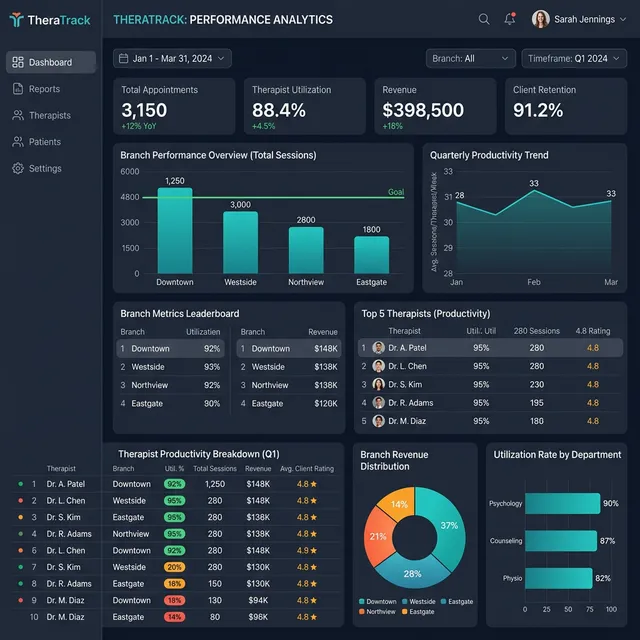Image resolution: width=640 pixels, height=640 pixels.
Task: Select Downtown 92% utilization row
Action: click(170, 349)
